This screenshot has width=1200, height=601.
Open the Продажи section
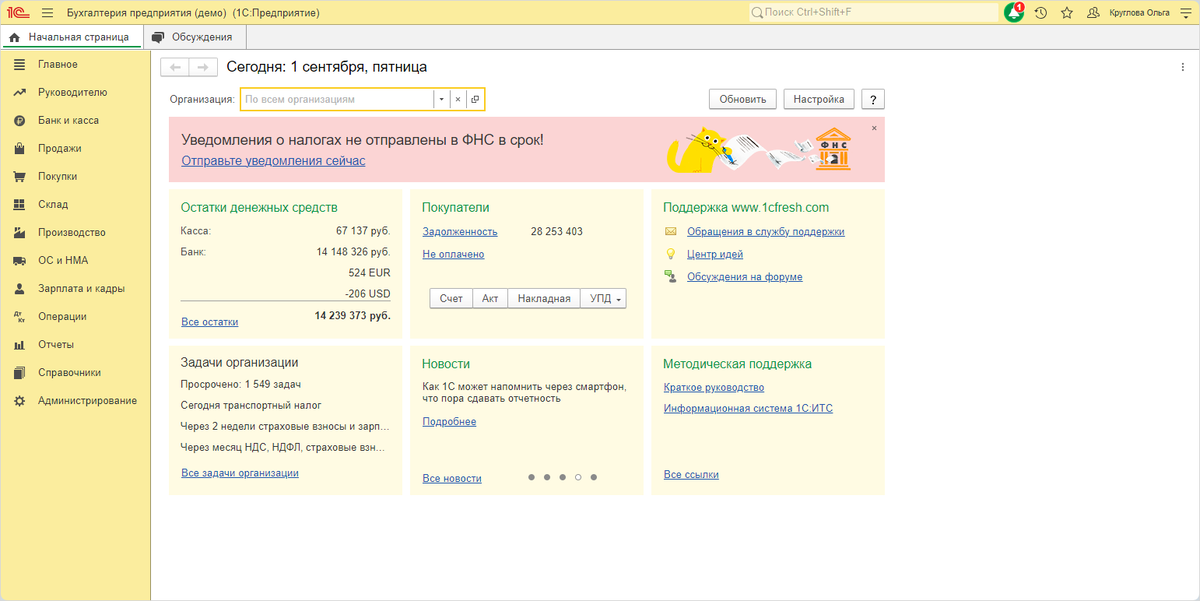[x=60, y=148]
